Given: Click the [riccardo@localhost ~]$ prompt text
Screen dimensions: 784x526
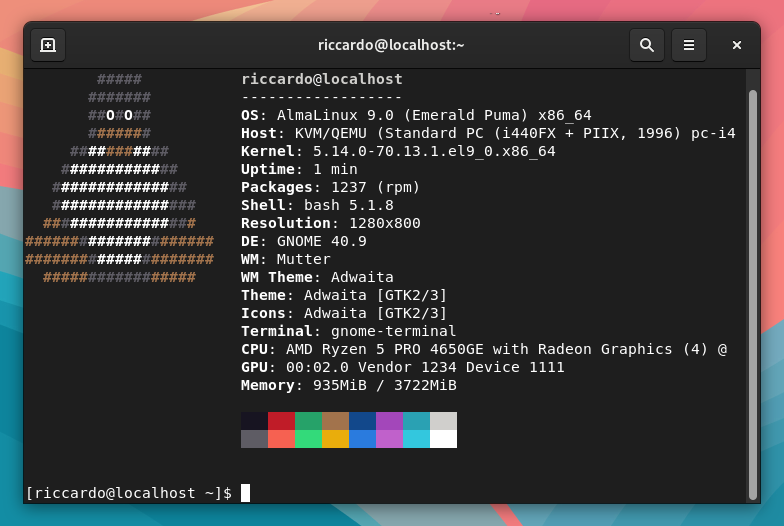Looking at the screenshot, I should 129,493.
